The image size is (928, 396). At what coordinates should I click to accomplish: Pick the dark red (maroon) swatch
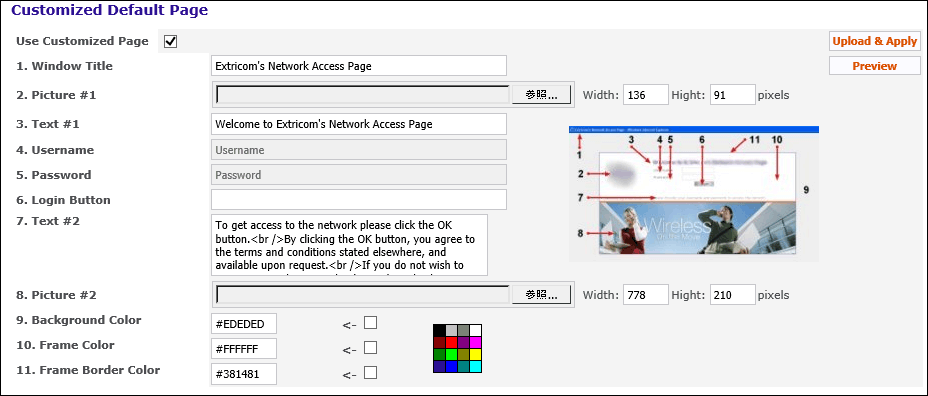[x=439, y=342]
